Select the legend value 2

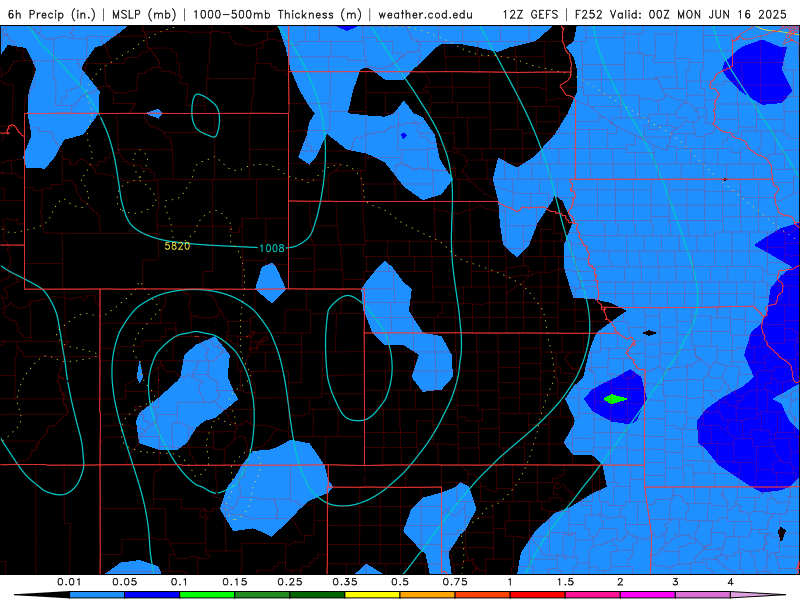[620, 582]
